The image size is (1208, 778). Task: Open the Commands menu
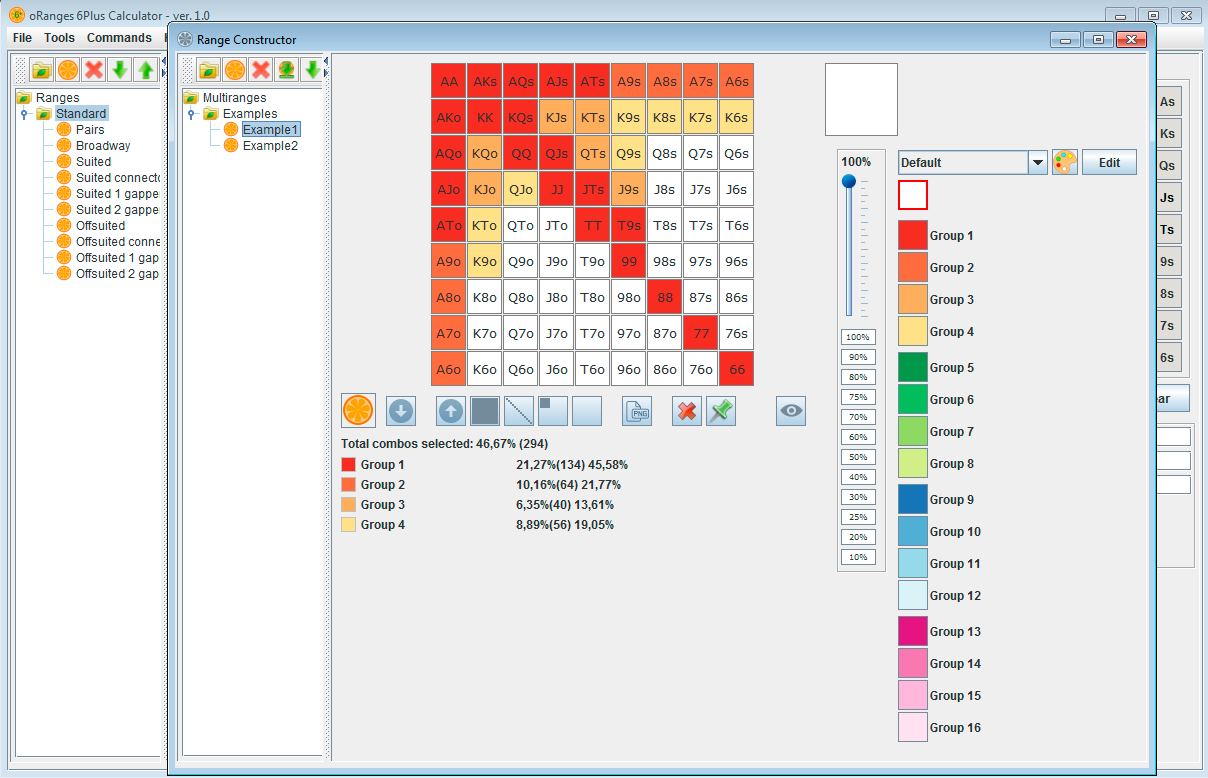pos(119,37)
